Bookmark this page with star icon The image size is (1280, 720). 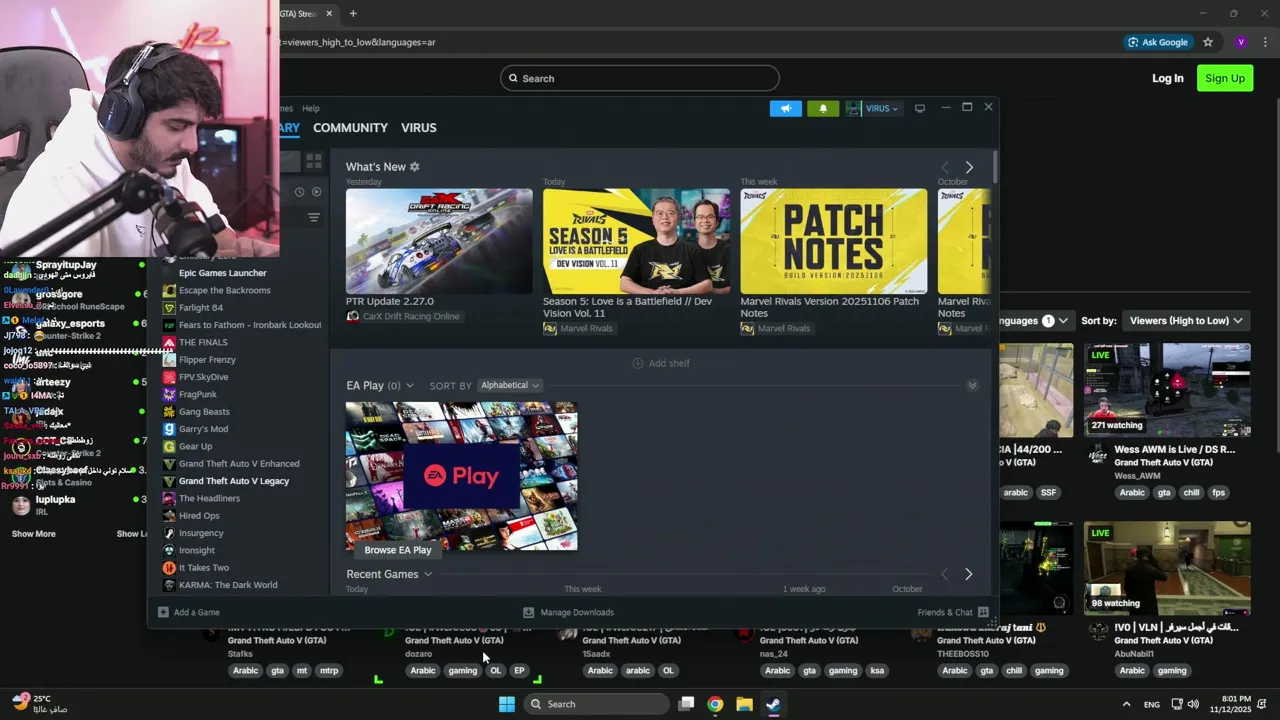tap(1208, 42)
